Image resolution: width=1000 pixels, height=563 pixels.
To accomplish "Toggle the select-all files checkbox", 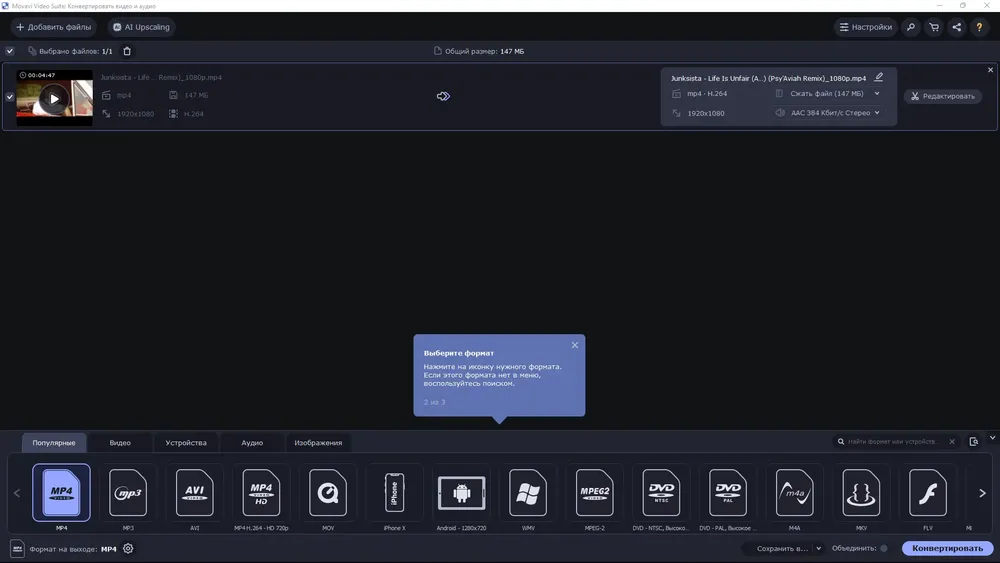I will tap(10, 51).
